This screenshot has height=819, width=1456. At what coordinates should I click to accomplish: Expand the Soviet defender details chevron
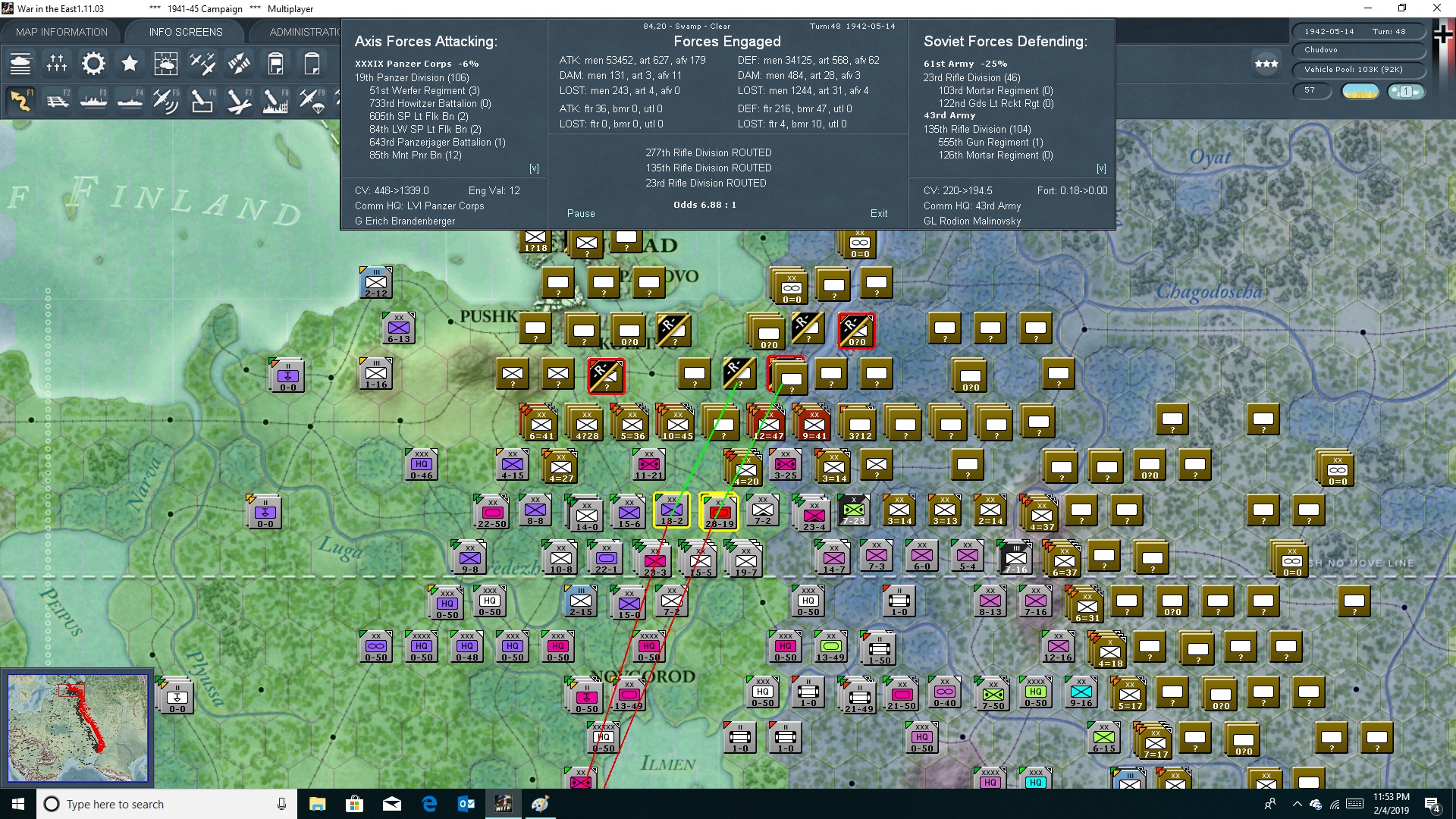coord(1102,168)
